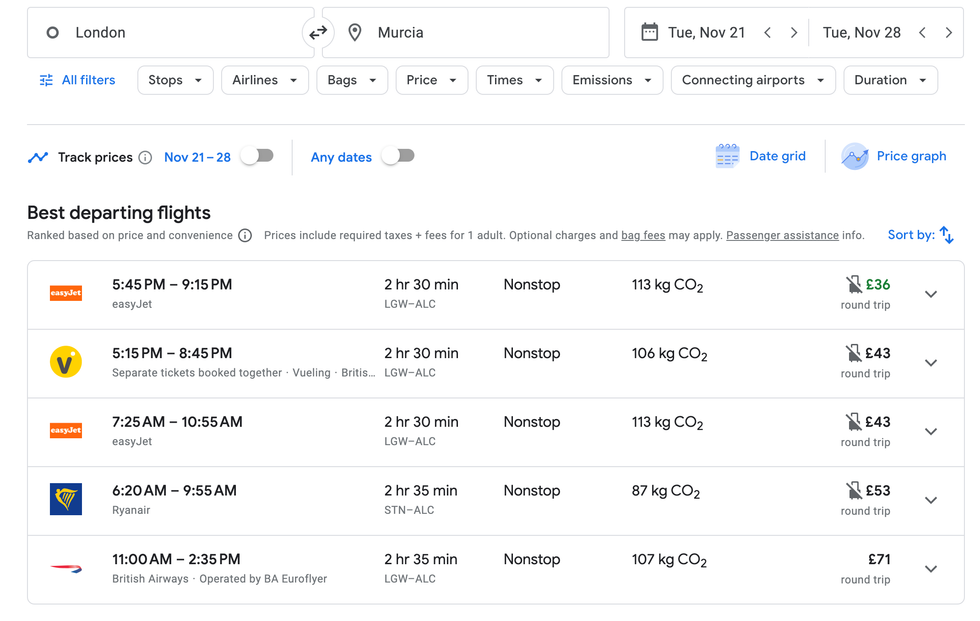Open the bag fees link
This screenshot has width=980, height=621.
643,236
